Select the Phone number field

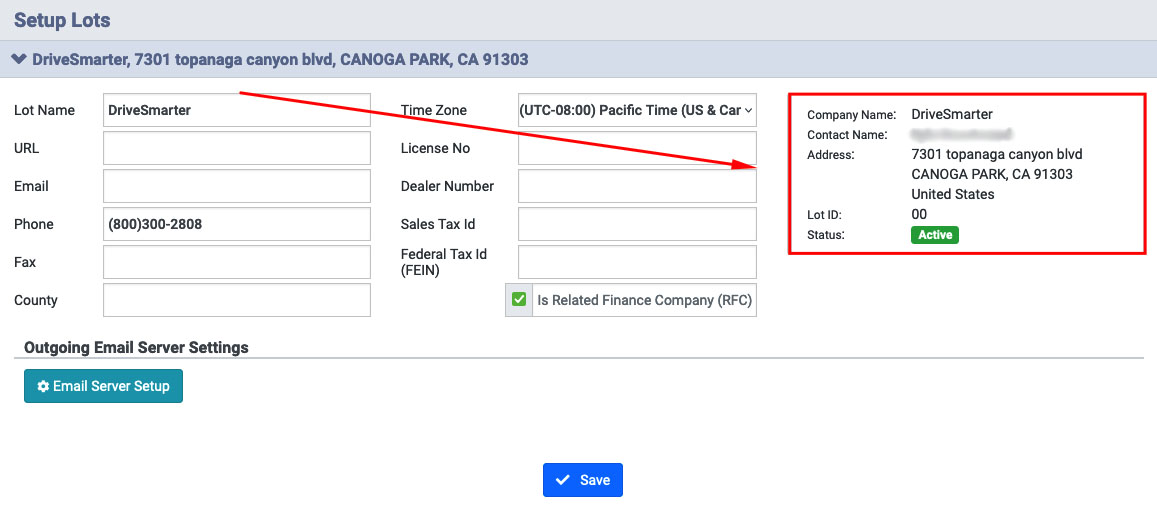[x=236, y=224]
